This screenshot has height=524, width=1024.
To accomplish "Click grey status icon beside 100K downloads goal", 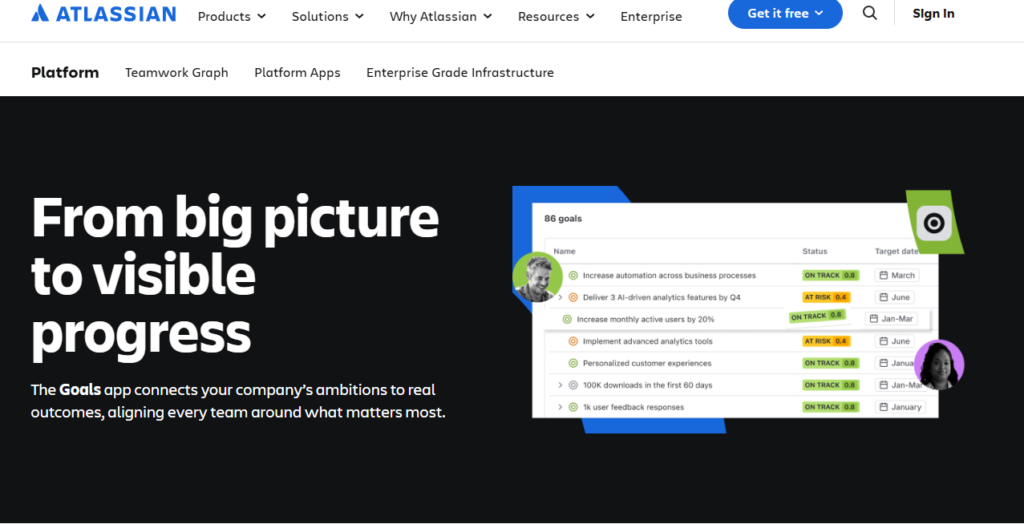I will pos(573,385).
